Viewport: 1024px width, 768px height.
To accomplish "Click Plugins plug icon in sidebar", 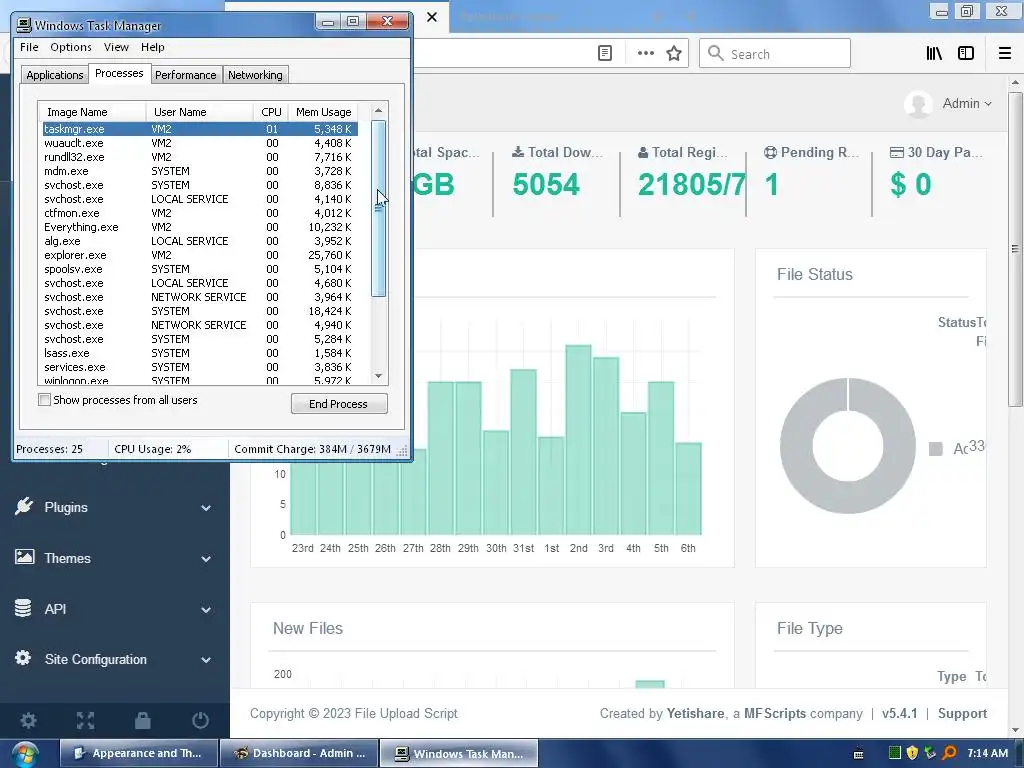I will tap(24, 506).
